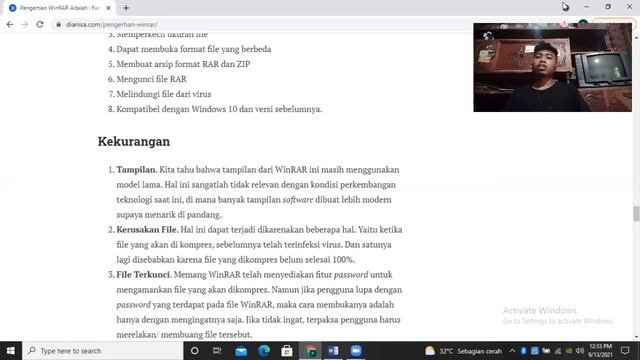Image resolution: width=640 pixels, height=360 pixels.
Task: Click the italic word software
Action: [x=298, y=200]
